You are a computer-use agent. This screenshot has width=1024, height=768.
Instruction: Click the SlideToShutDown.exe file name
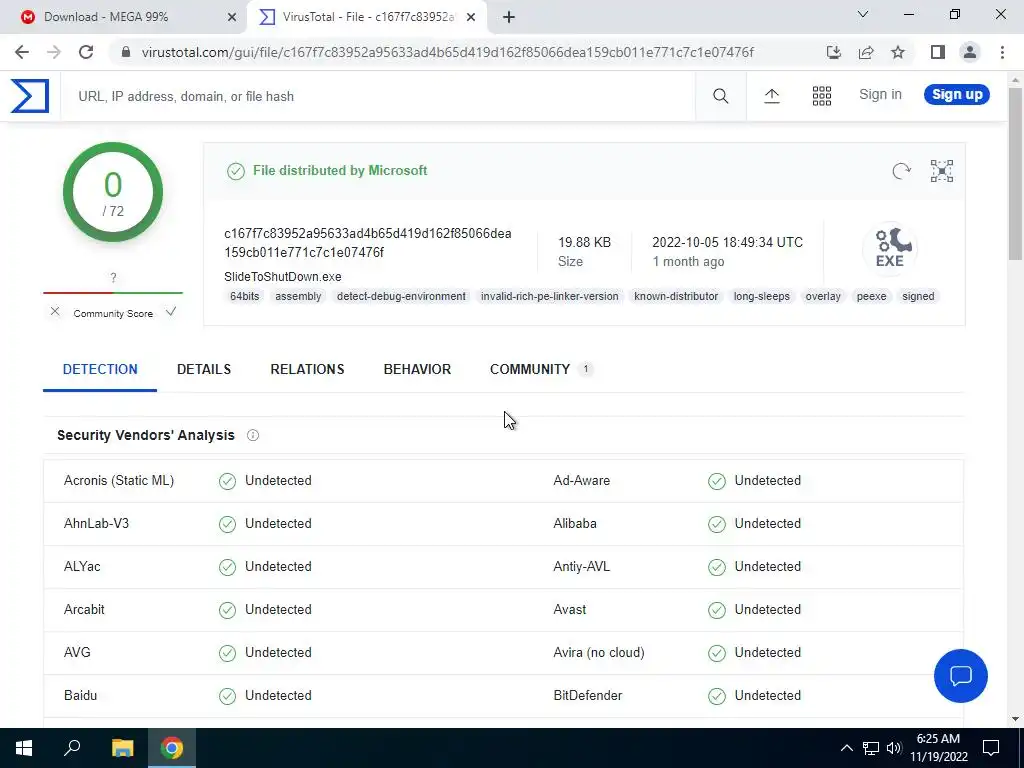tap(283, 277)
